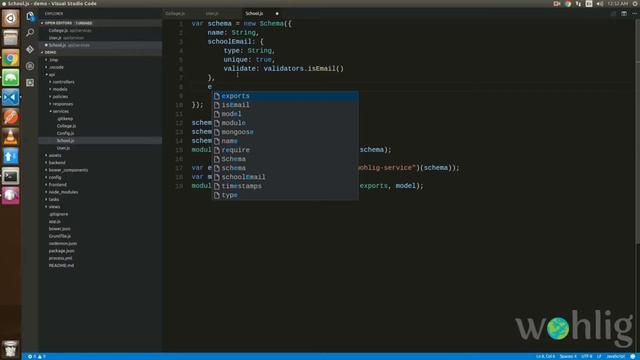
Task: Open the Debug view in the activity bar
Action: pyautogui.click(x=30, y=66)
